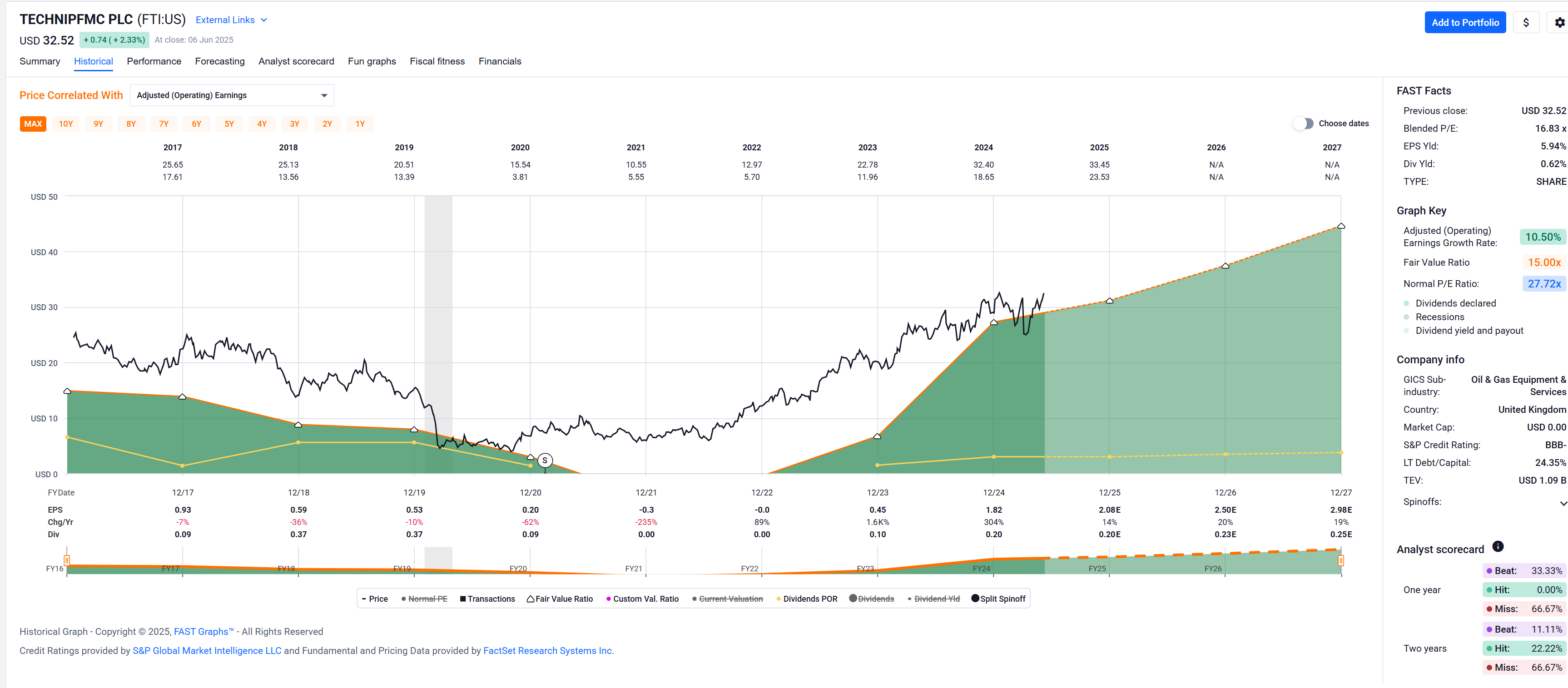The image size is (1568, 688).
Task: Toggle Price series in the legend
Action: tap(375, 599)
